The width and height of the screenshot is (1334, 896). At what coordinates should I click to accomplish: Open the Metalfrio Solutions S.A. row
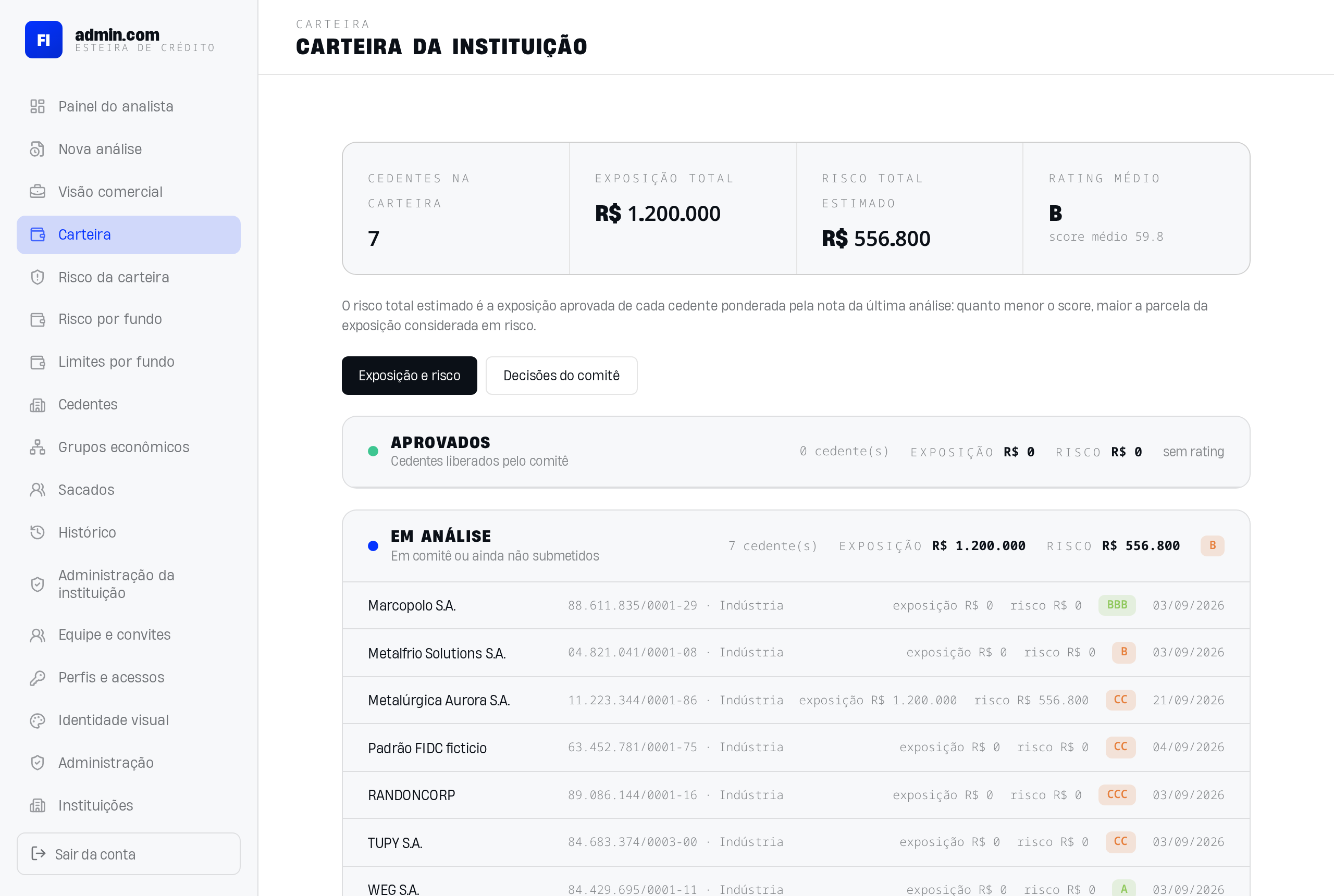(x=796, y=653)
